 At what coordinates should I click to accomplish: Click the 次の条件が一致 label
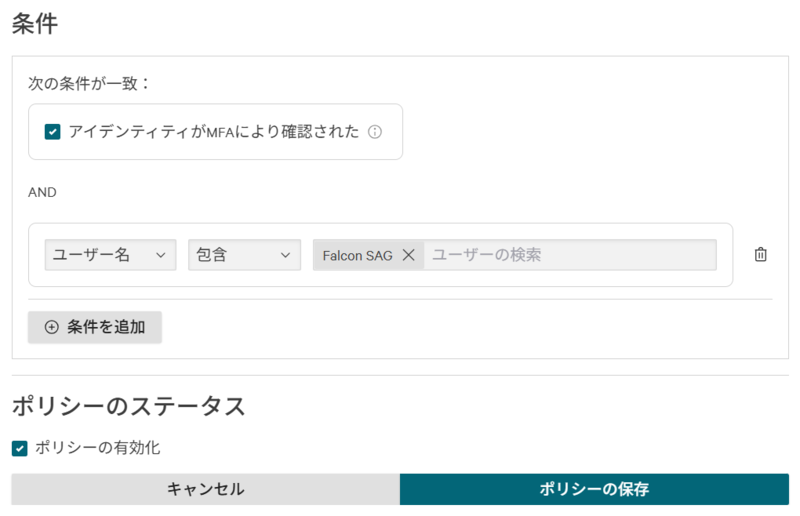(89, 83)
